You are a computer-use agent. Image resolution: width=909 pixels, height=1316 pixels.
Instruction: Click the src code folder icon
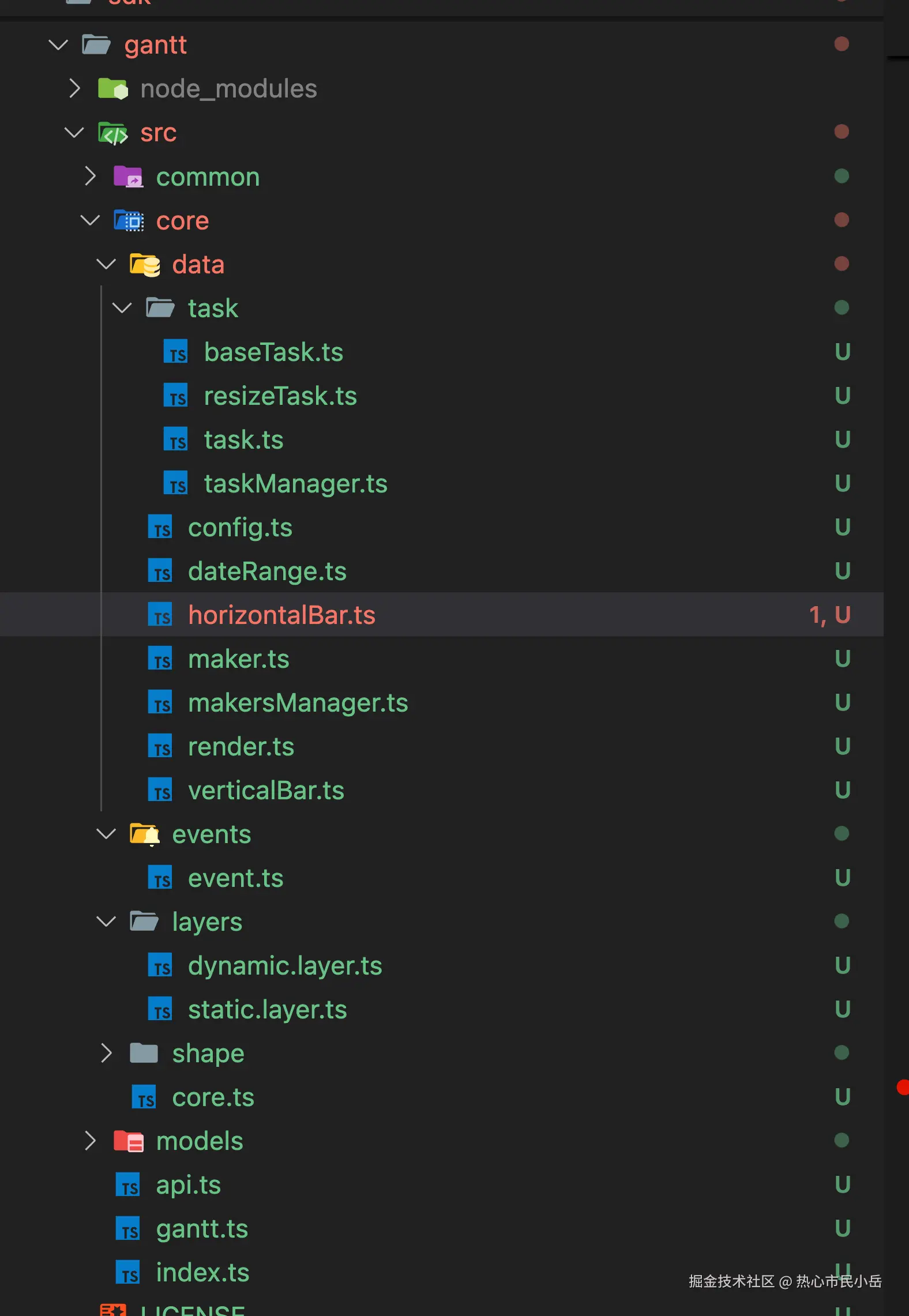pyautogui.click(x=112, y=133)
